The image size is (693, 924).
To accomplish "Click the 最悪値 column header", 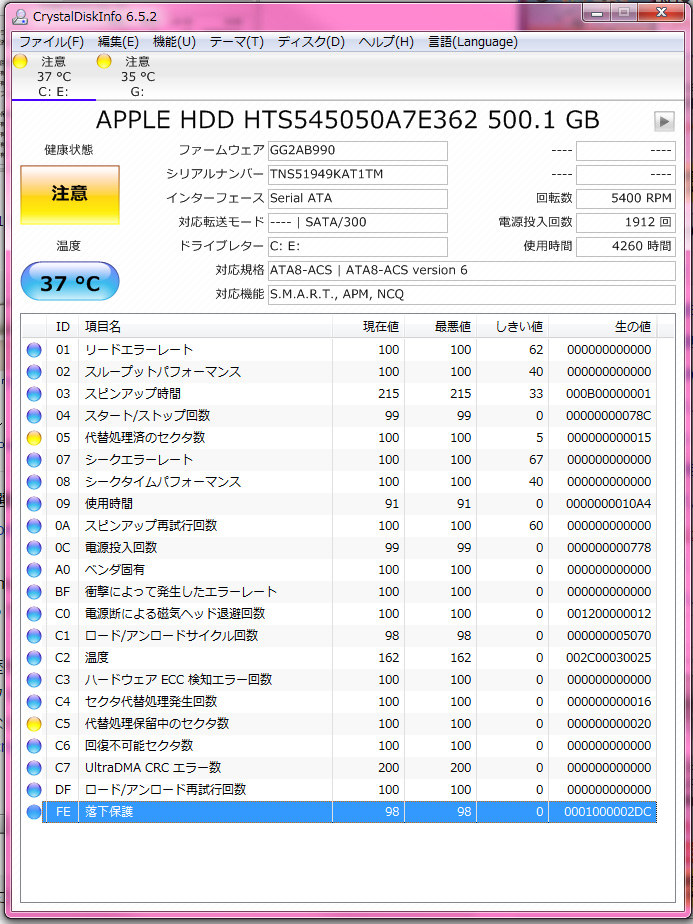I will pos(440,326).
